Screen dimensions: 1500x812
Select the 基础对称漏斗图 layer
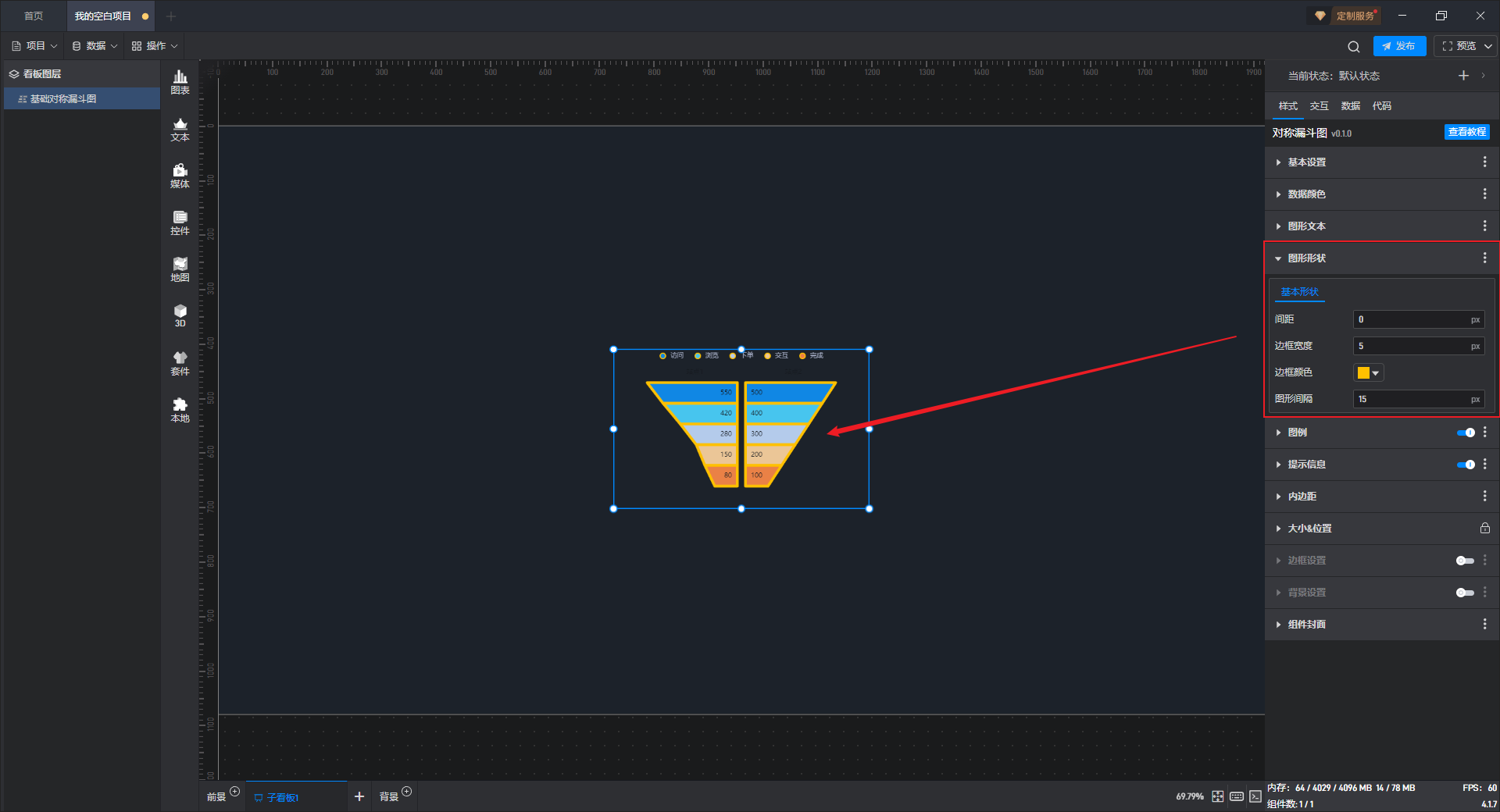[x=82, y=99]
